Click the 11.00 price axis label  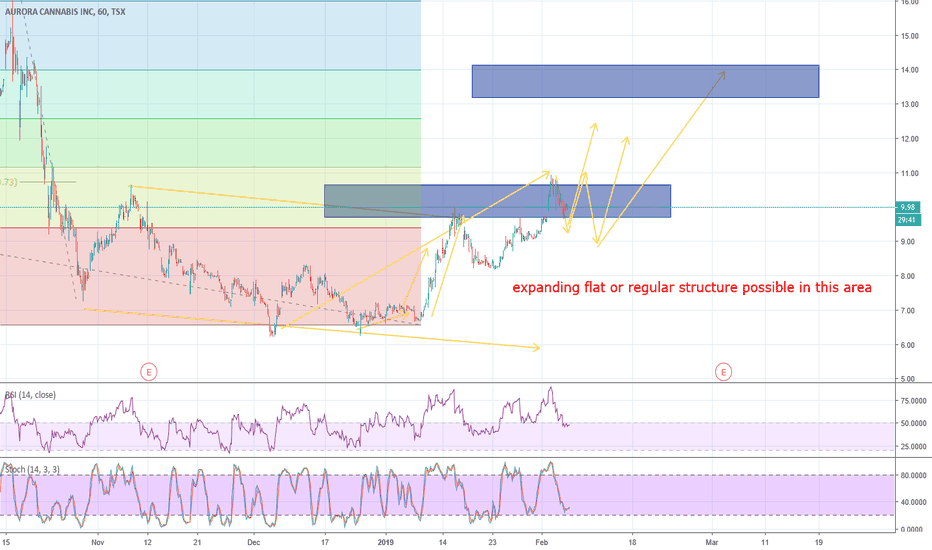click(x=910, y=174)
